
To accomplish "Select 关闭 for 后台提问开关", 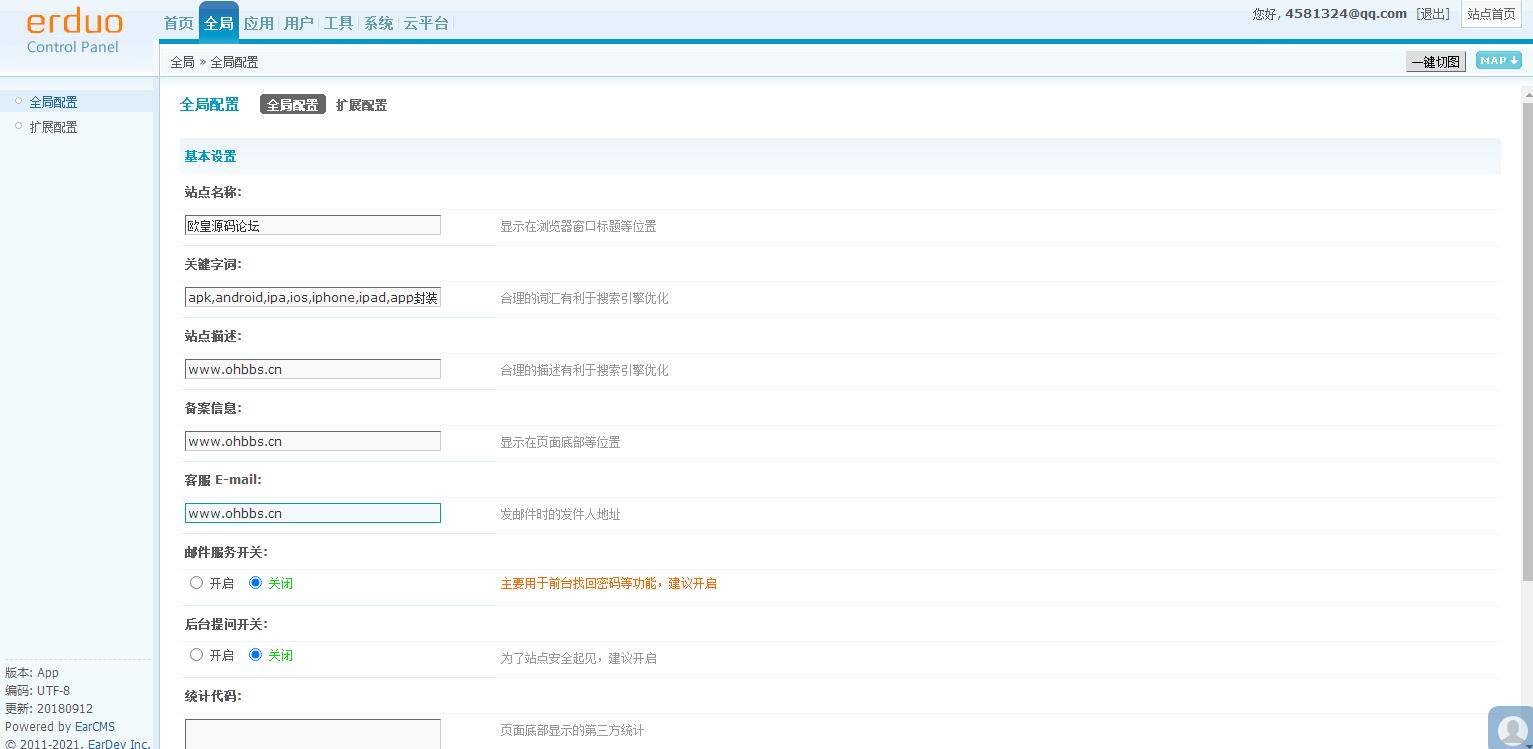I will [x=255, y=655].
